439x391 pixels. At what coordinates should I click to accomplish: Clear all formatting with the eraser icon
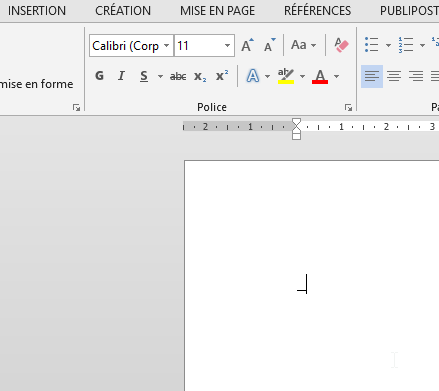point(341,45)
